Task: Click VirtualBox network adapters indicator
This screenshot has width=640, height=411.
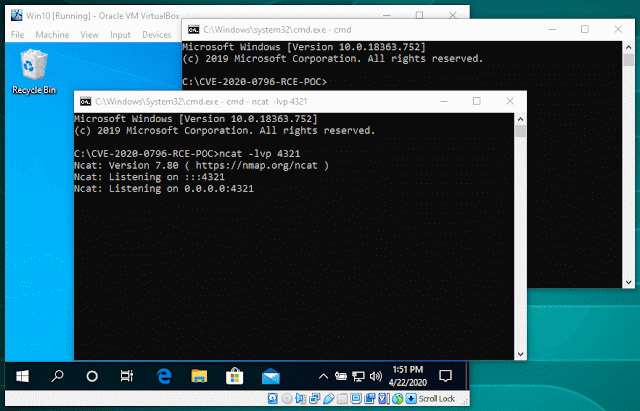Action: (314, 398)
